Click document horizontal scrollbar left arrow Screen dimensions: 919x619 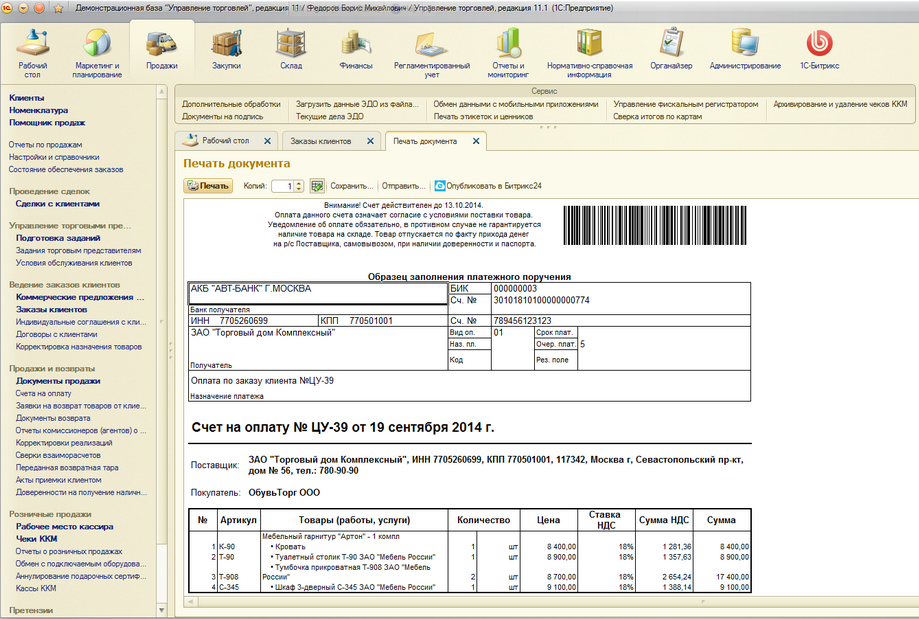[x=190, y=601]
